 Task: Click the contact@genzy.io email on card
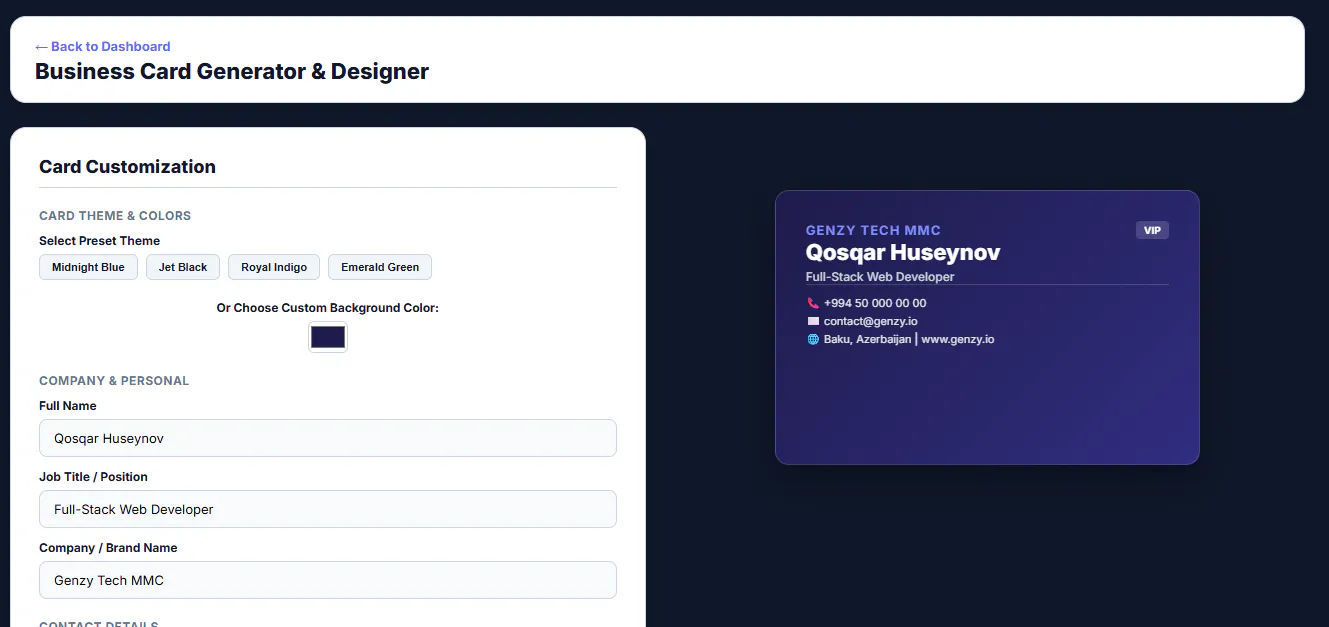coord(871,321)
